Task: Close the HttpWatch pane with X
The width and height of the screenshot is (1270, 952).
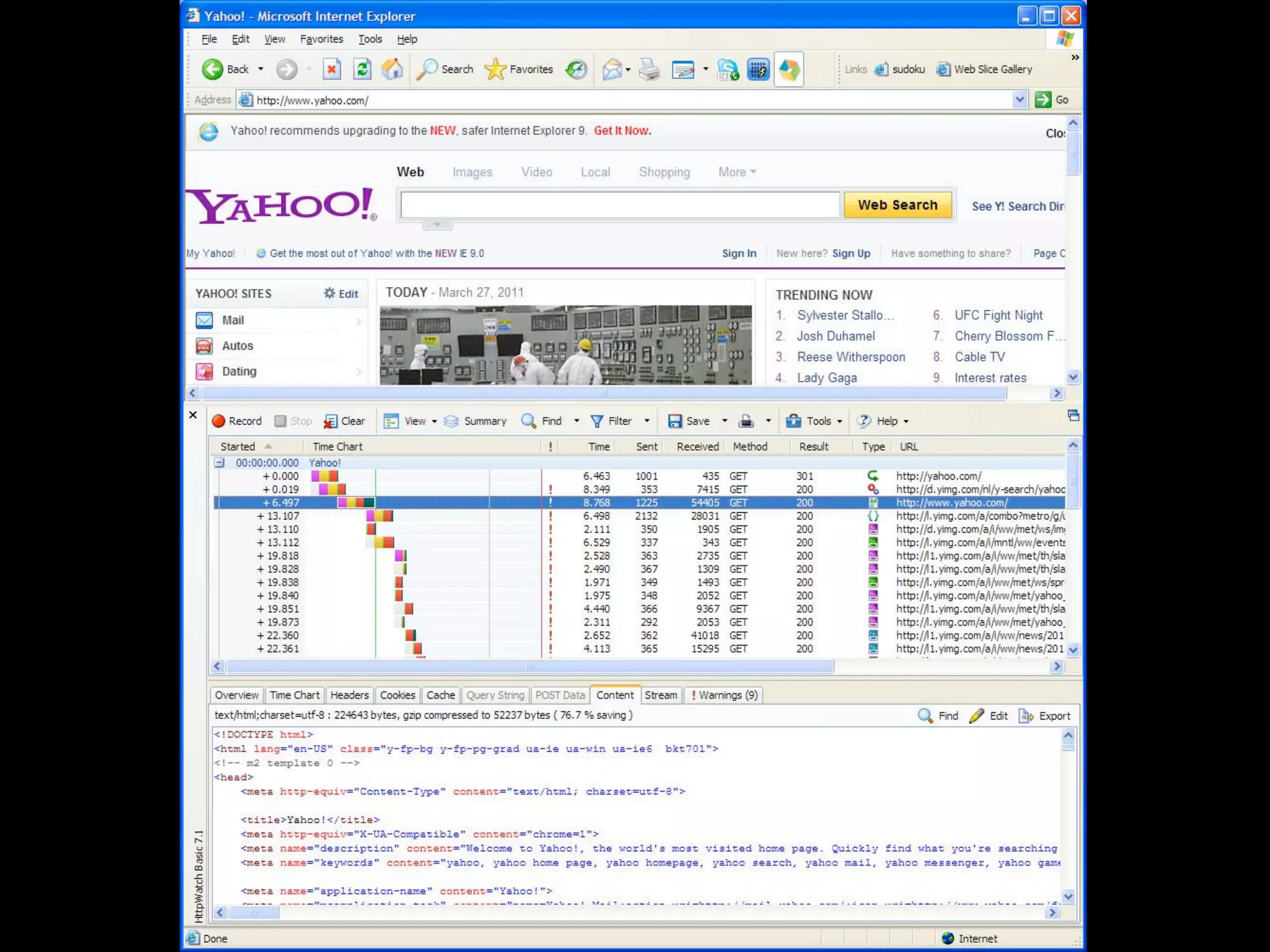Action: coord(193,415)
